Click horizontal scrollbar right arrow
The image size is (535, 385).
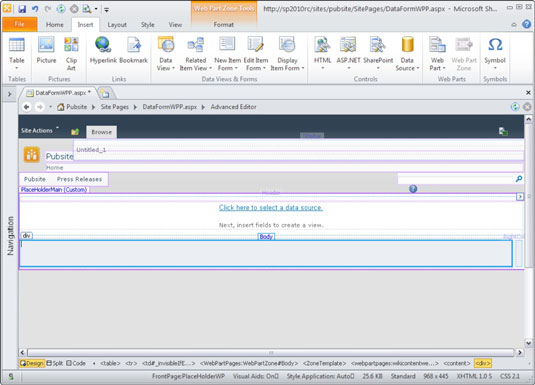coord(520,352)
